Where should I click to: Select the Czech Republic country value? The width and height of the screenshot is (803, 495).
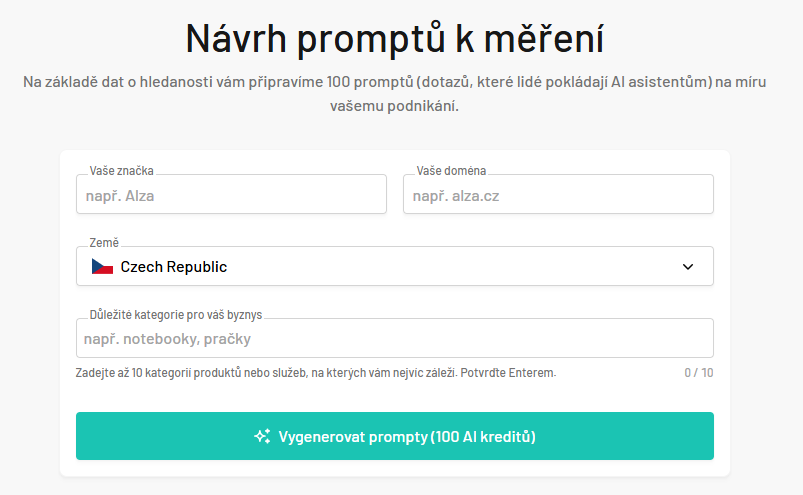click(x=174, y=267)
